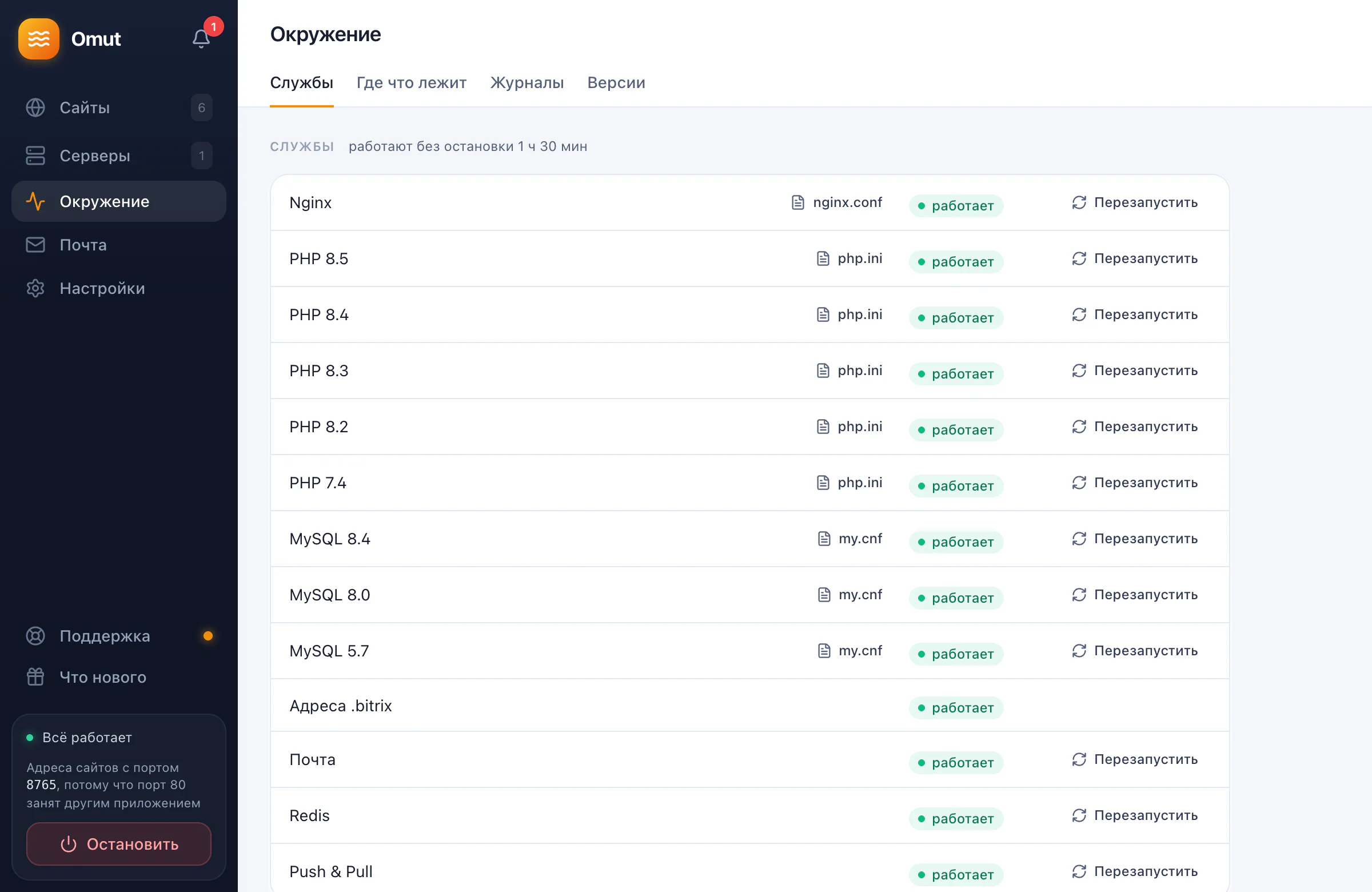Open the Журналы tab
1372x892 pixels.
click(x=527, y=82)
